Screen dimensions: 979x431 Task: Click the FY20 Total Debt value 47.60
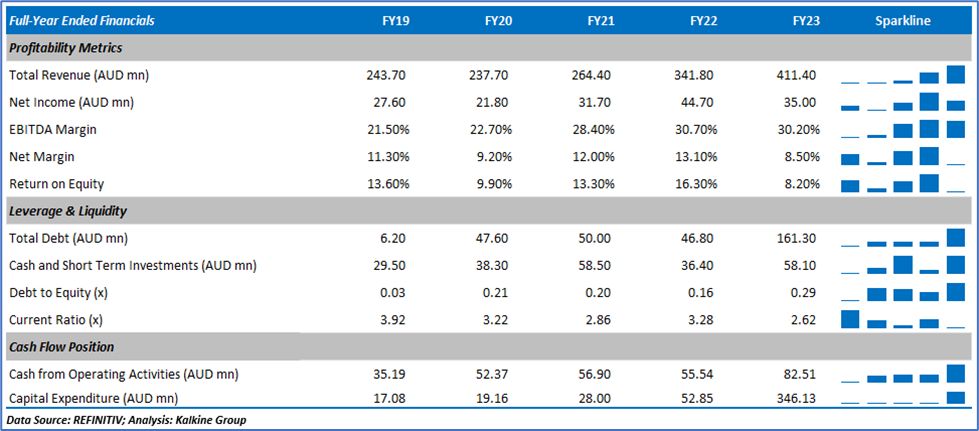tap(490, 238)
